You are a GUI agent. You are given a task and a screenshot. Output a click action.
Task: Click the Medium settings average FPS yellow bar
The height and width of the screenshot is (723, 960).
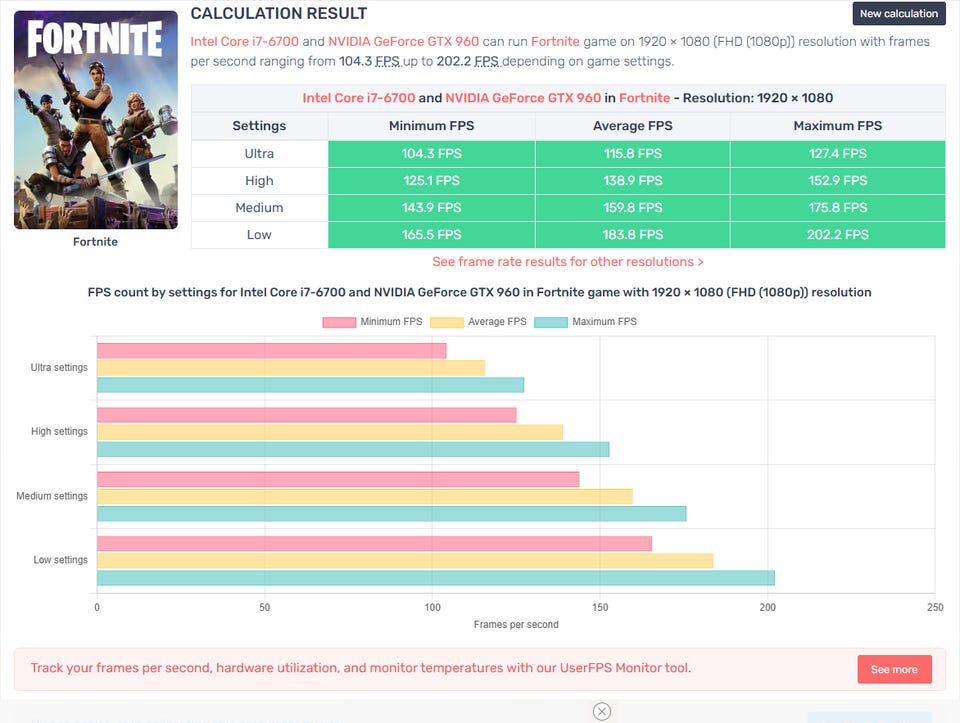(365, 496)
